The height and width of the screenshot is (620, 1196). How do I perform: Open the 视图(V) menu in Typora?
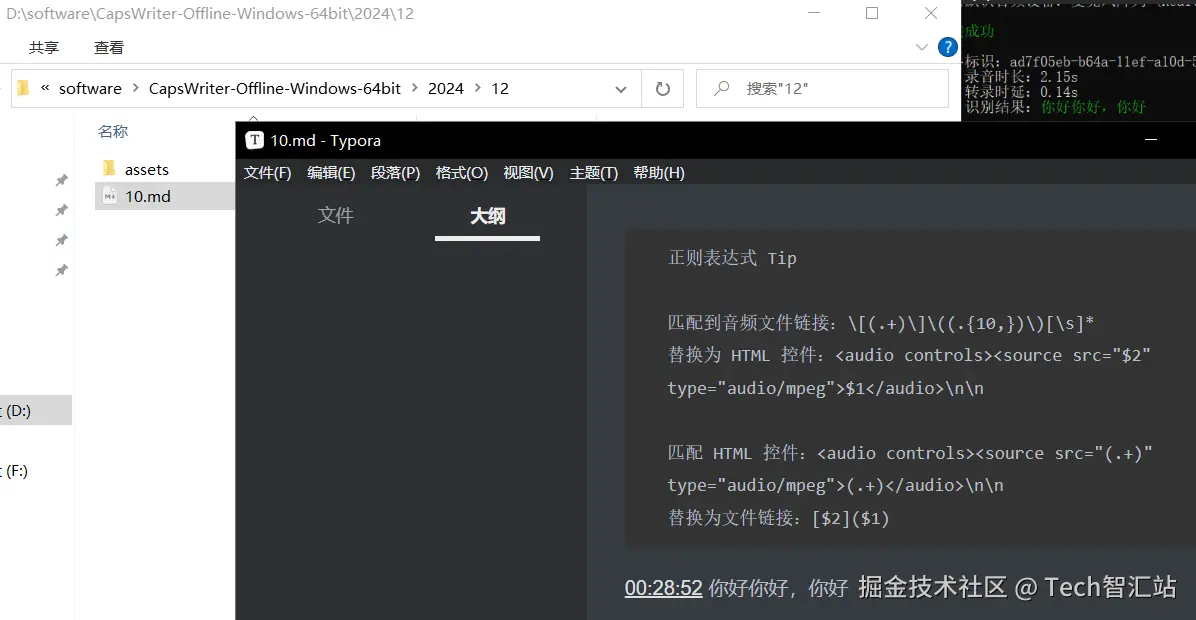click(528, 172)
